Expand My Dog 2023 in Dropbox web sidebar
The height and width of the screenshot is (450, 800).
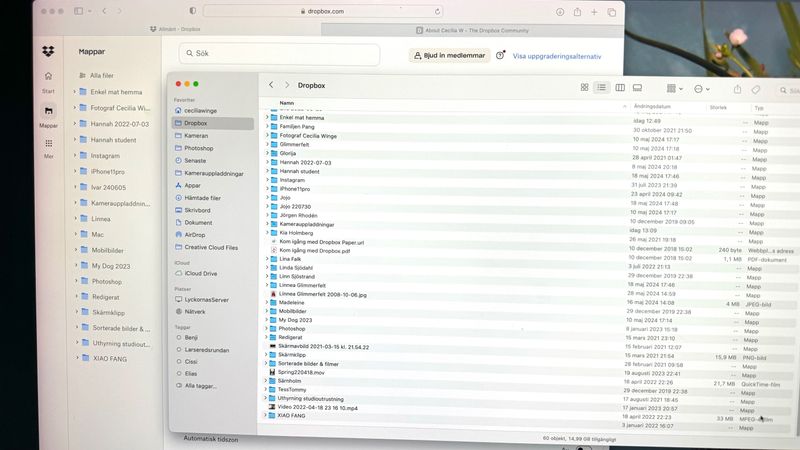(76, 265)
